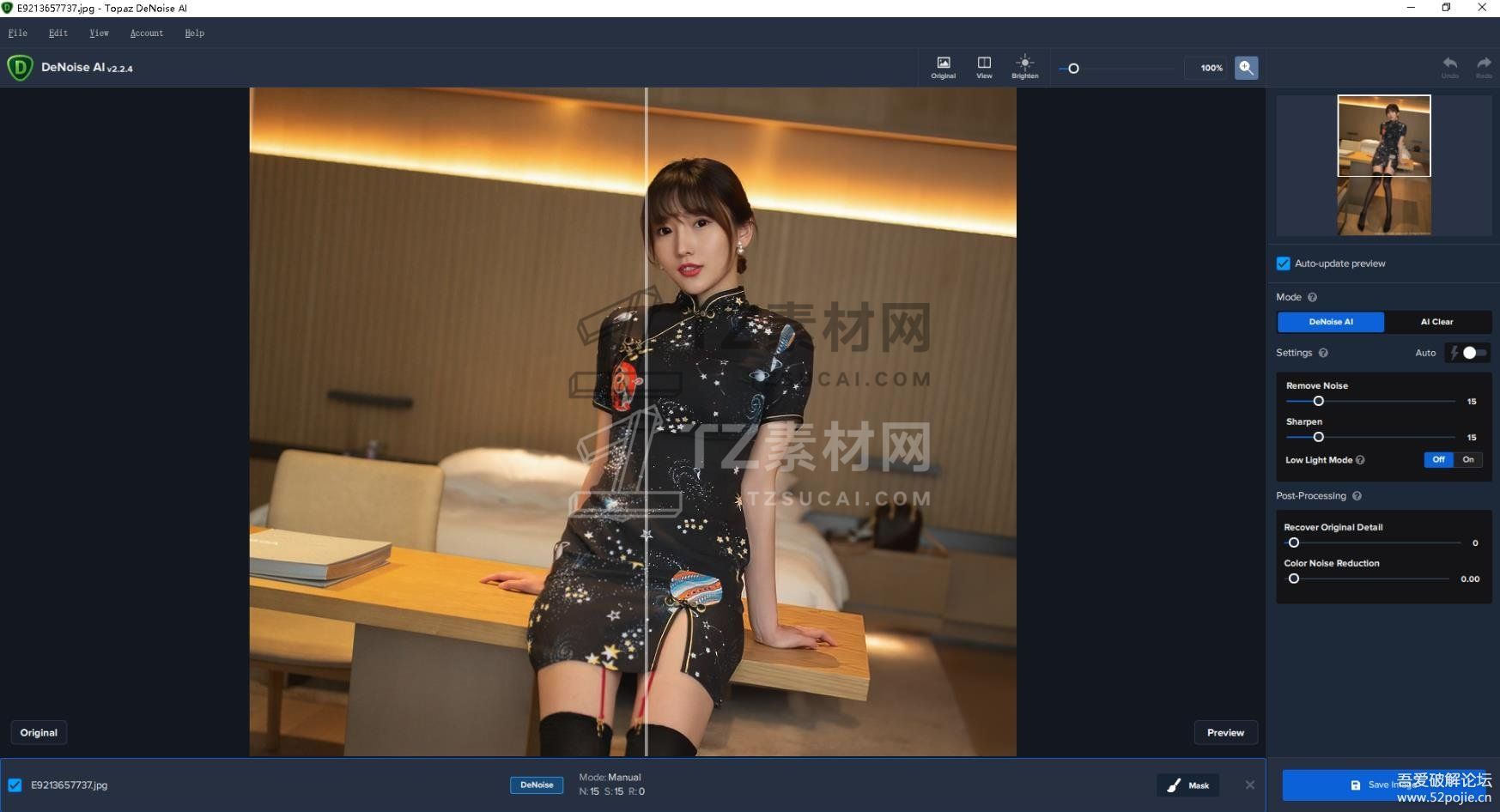Viewport: 1500px width, 812px height.
Task: Open the Edit menu
Action: tap(58, 33)
